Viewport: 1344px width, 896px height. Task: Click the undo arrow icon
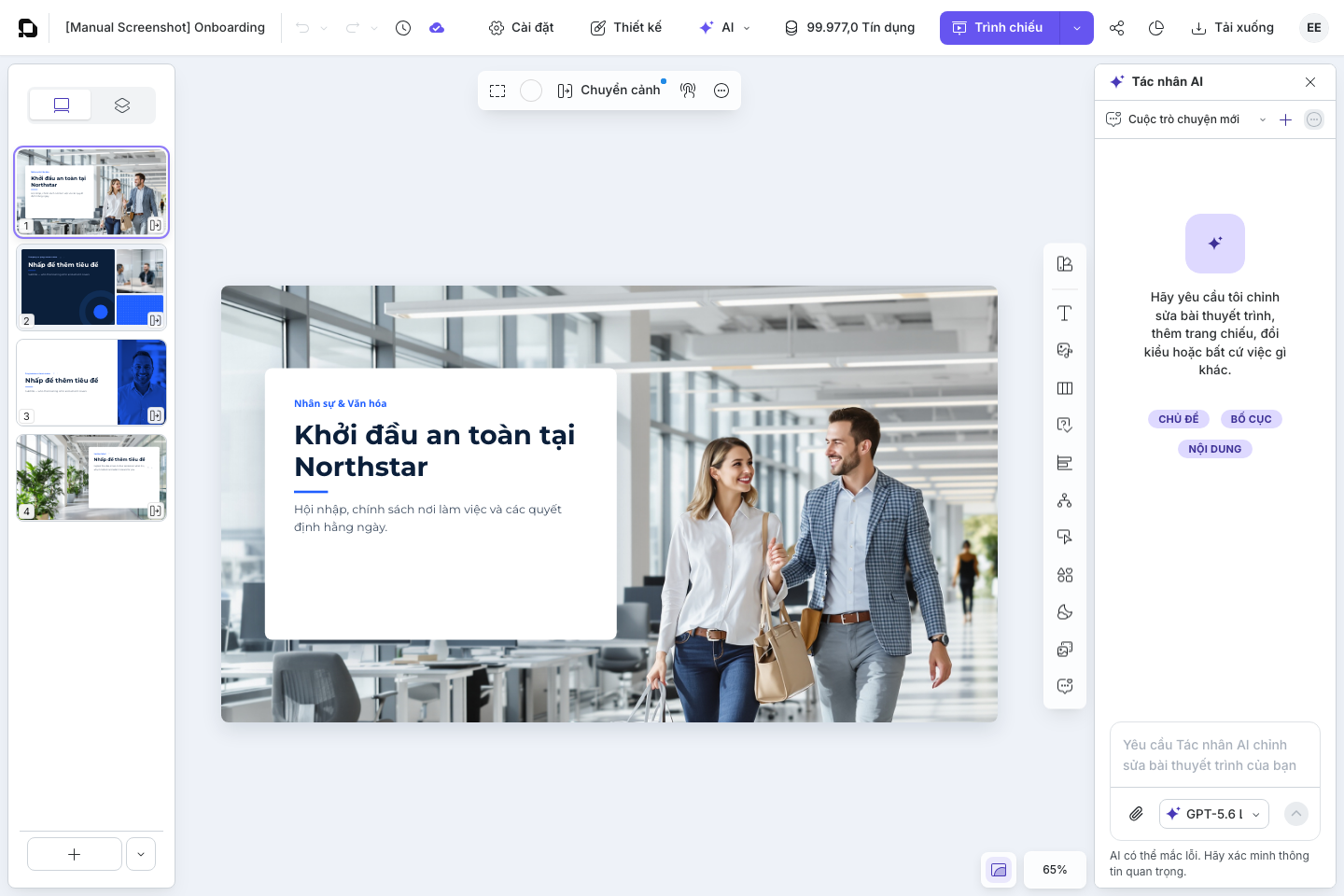[302, 28]
